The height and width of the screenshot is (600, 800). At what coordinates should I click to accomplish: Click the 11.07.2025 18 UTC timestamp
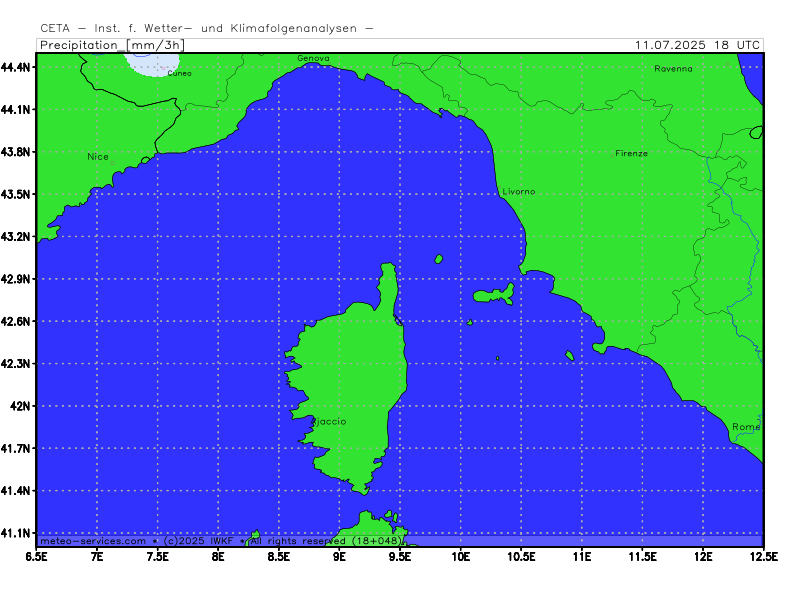[697, 45]
